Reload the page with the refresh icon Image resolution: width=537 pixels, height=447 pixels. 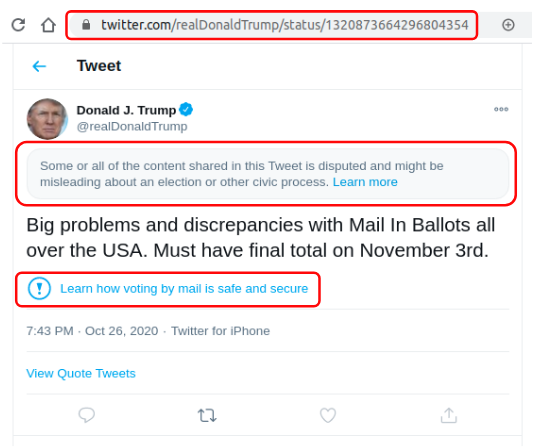pos(18,25)
